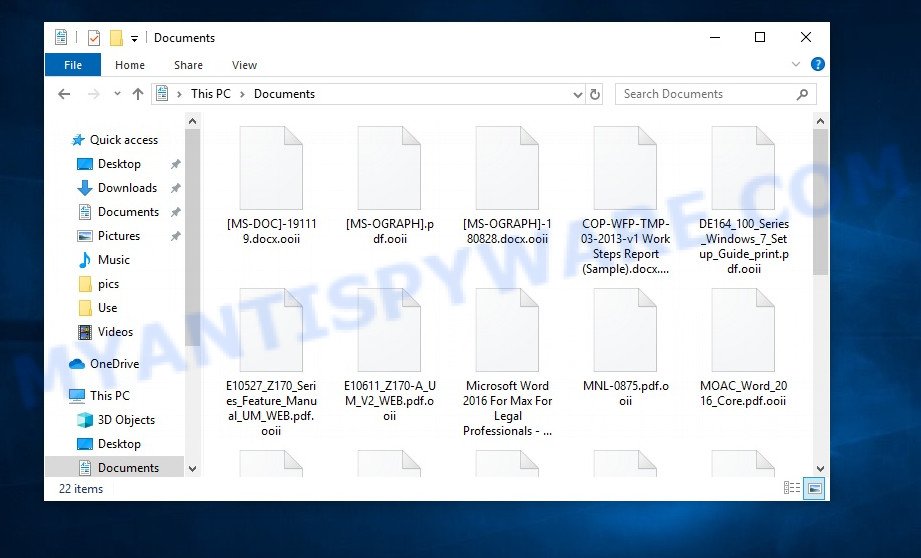This screenshot has width=921, height=558.
Task: Select file MOAC_Word_2016_Core.pdf.ooii
Action: [x=744, y=348]
